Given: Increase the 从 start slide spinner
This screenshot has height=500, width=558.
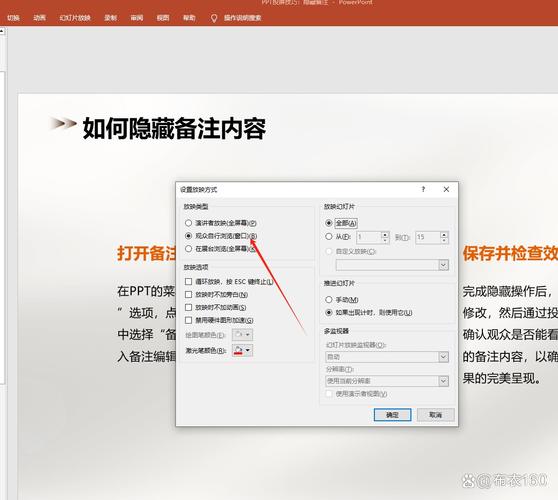Looking at the screenshot, I should (x=385, y=234).
